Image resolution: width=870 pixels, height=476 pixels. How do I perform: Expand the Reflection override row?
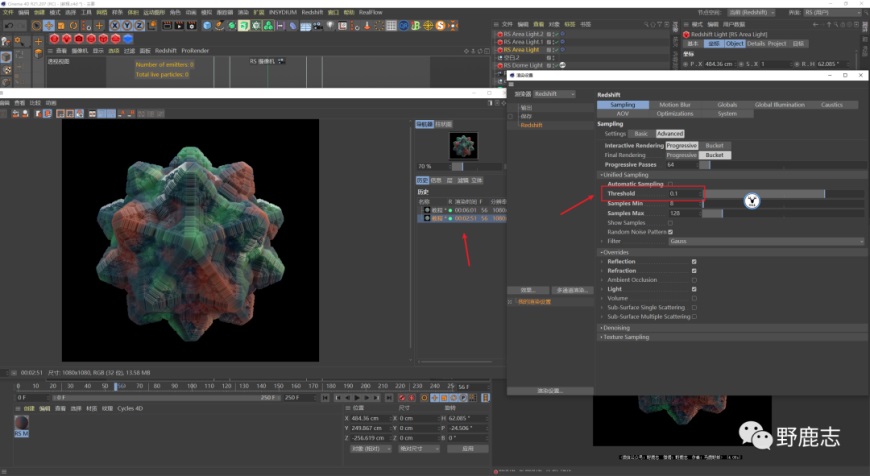(x=602, y=261)
